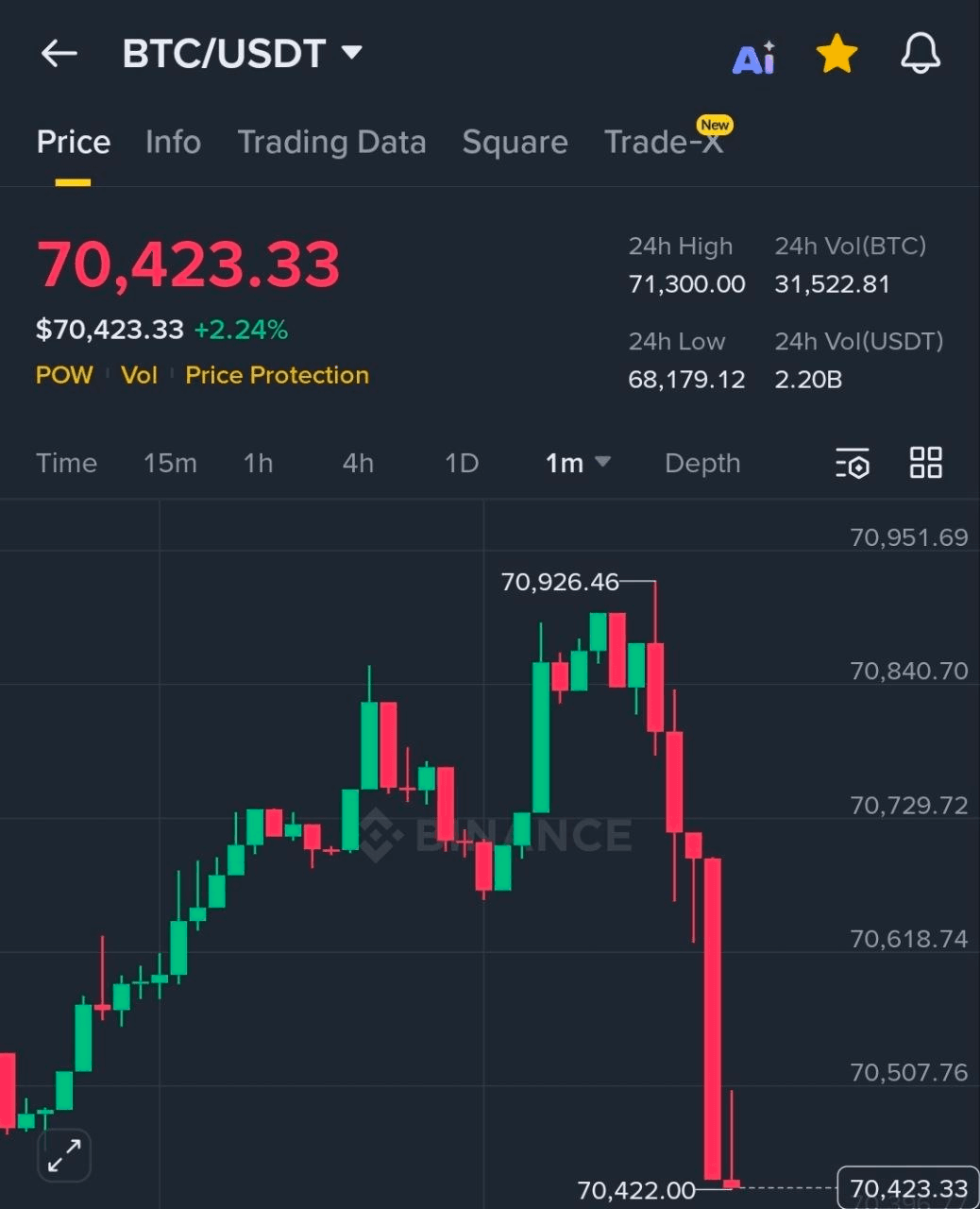This screenshot has width=980, height=1209.
Task: Tap the POW tag link
Action: 64,376
